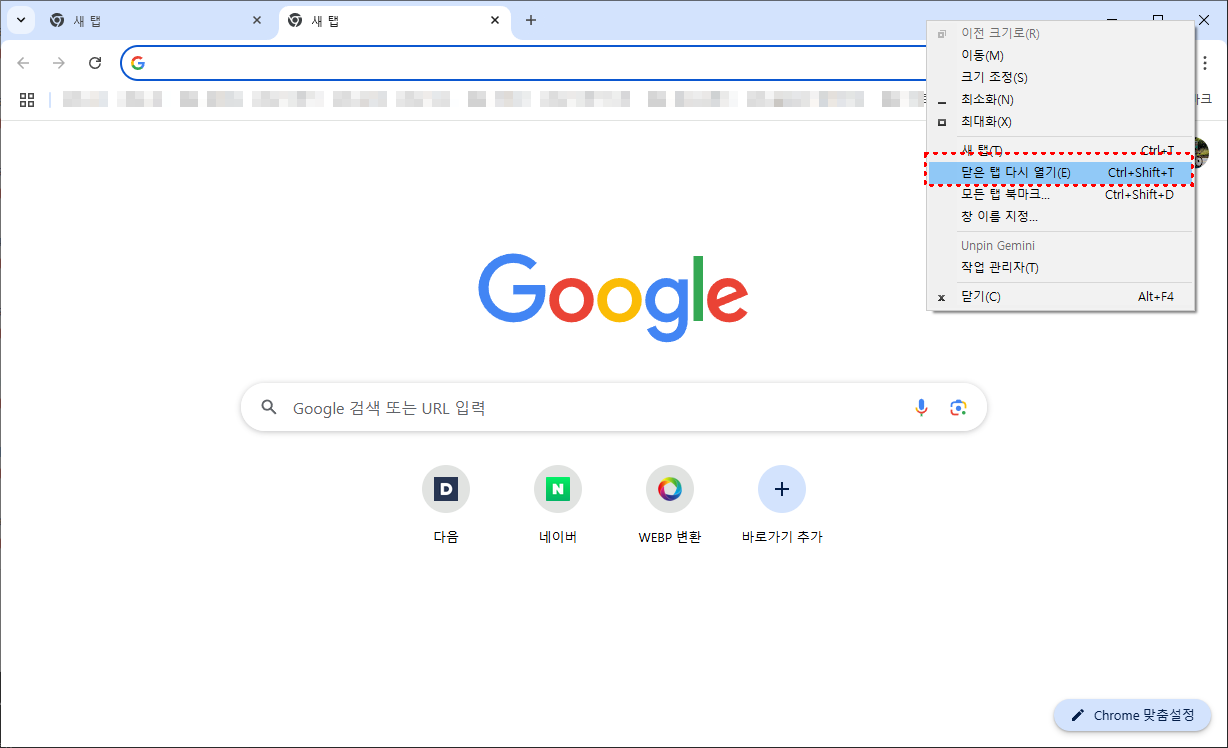Click the Google icon in address bar
1228x748 pixels.
138,63
